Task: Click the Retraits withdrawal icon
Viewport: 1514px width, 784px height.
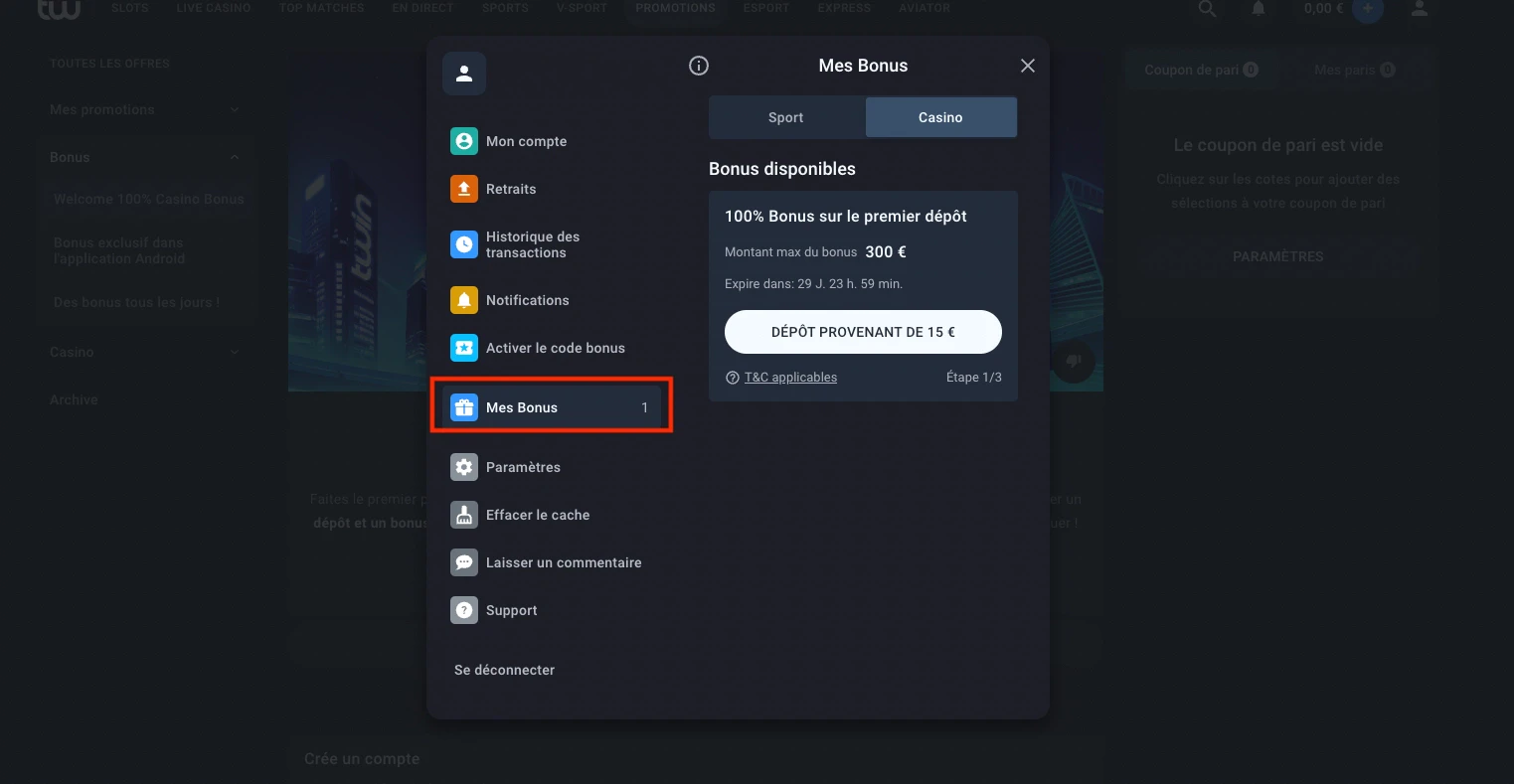Action: [464, 189]
